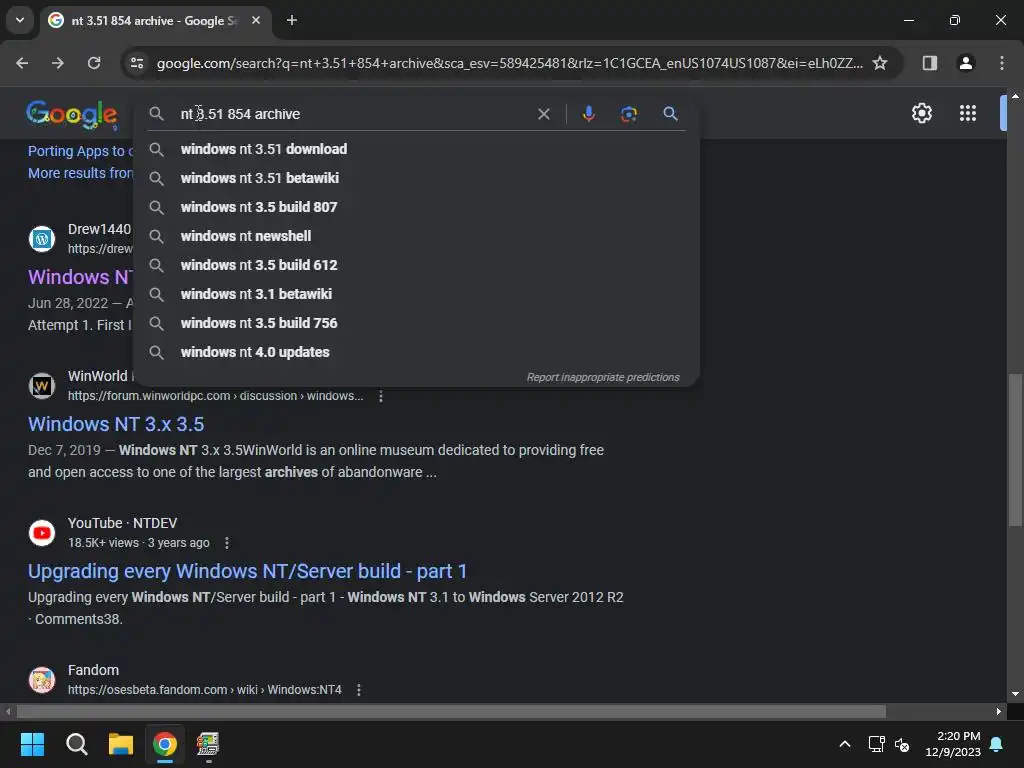This screenshot has height=768, width=1024.
Task: Open the Chrome three-dot menu
Action: click(x=1001, y=63)
